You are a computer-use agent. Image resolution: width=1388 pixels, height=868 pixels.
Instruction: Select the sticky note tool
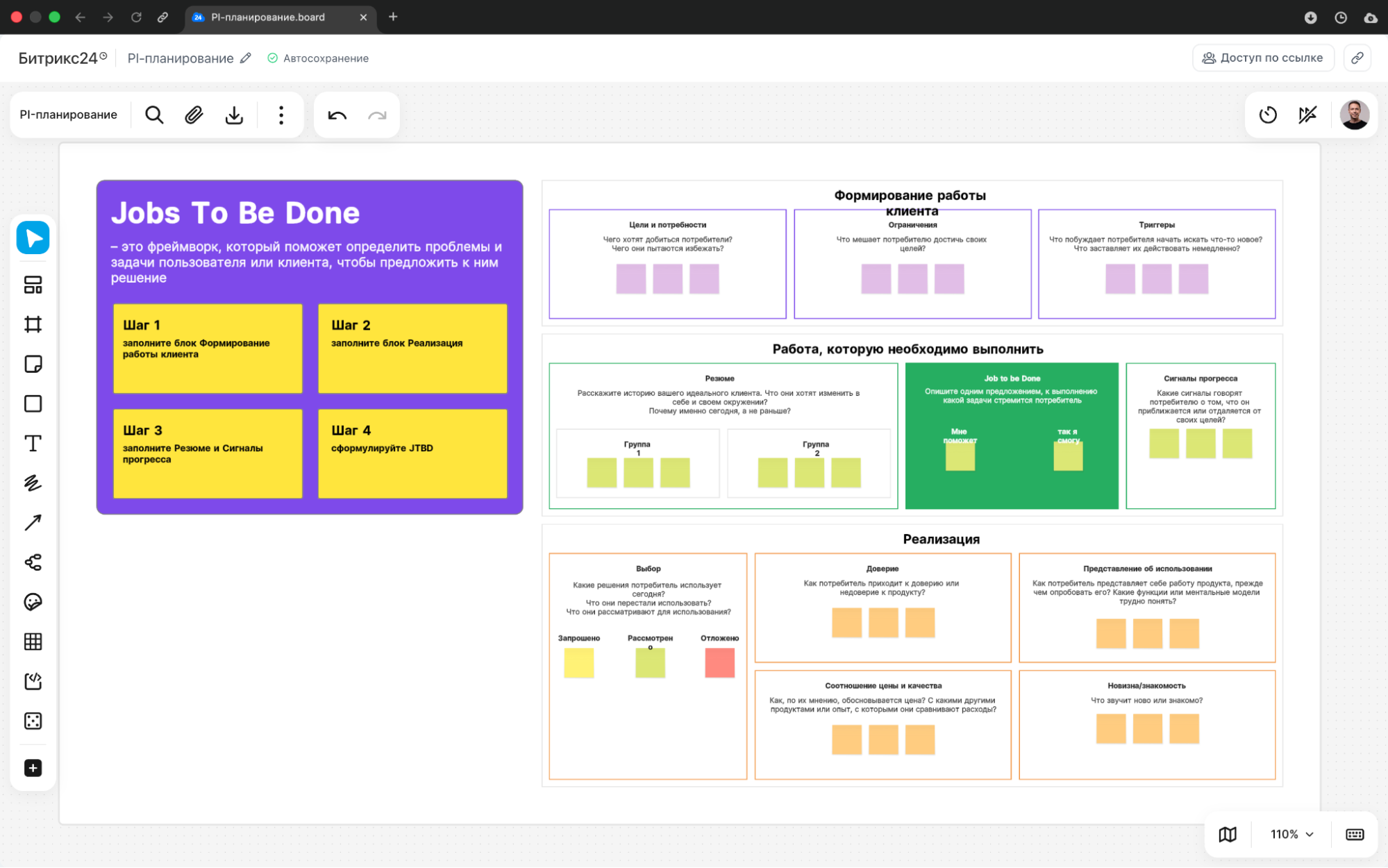[x=33, y=364]
